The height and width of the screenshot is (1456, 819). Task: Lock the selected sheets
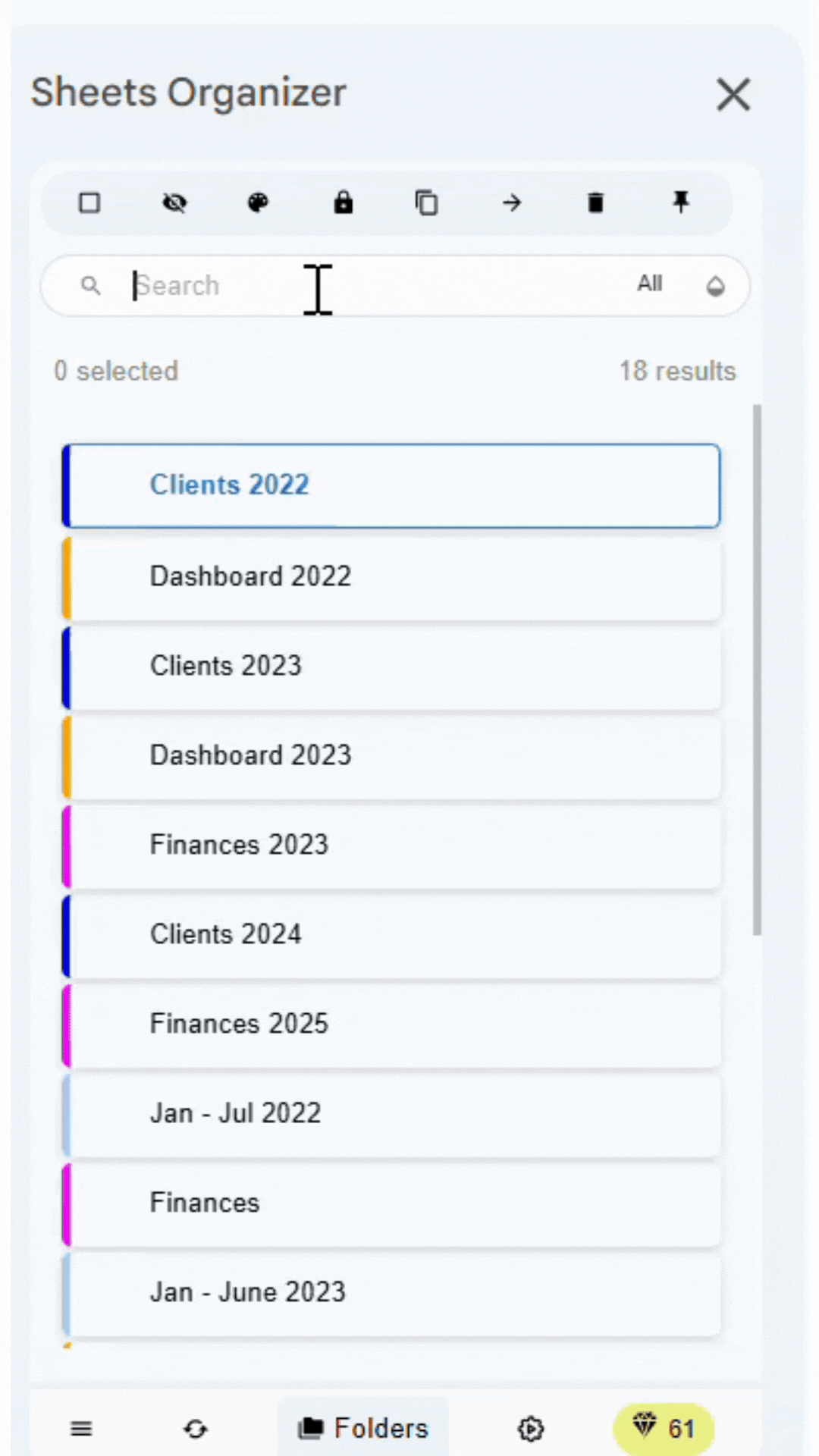343,202
